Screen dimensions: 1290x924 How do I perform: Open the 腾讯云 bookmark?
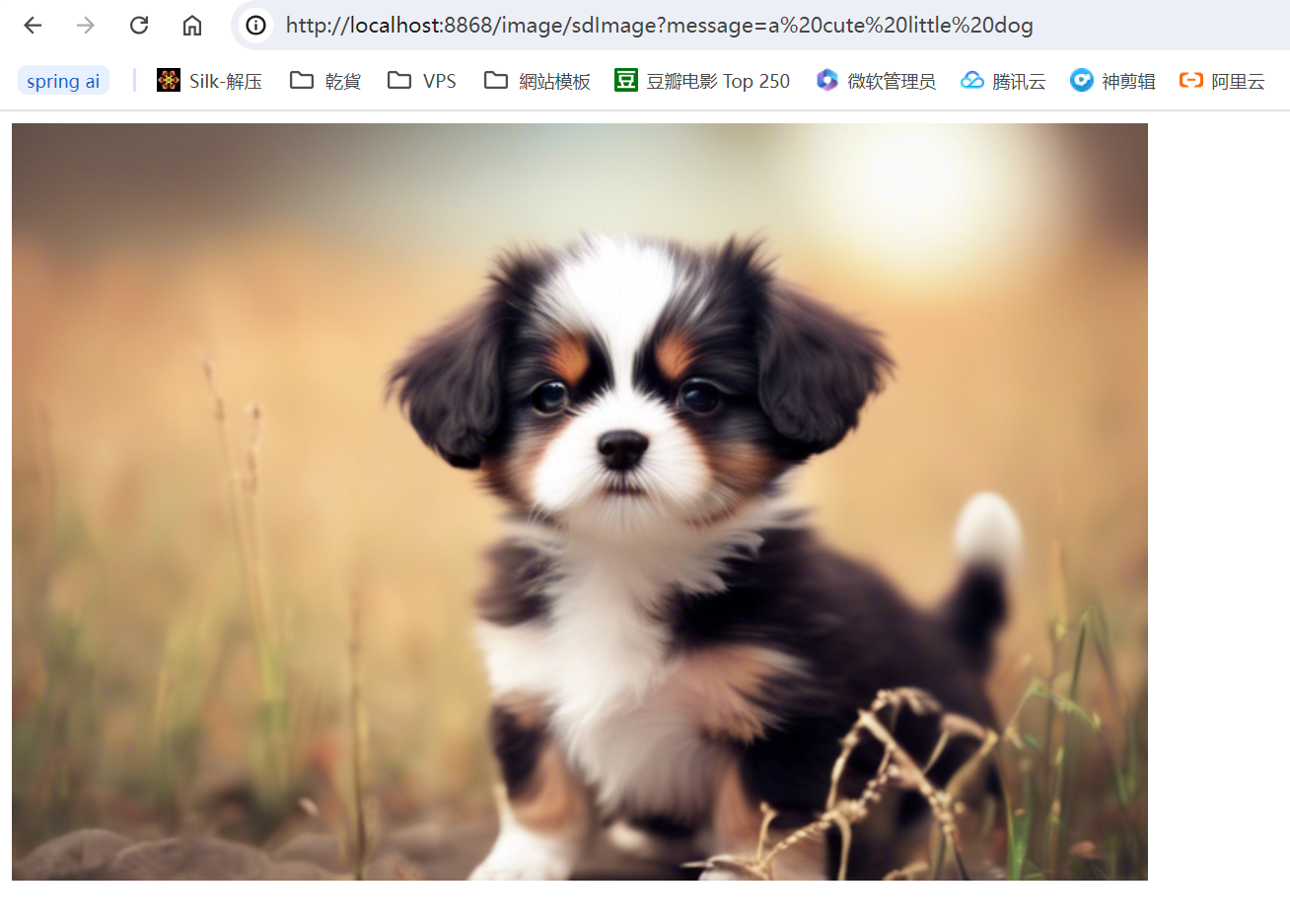tap(1003, 81)
